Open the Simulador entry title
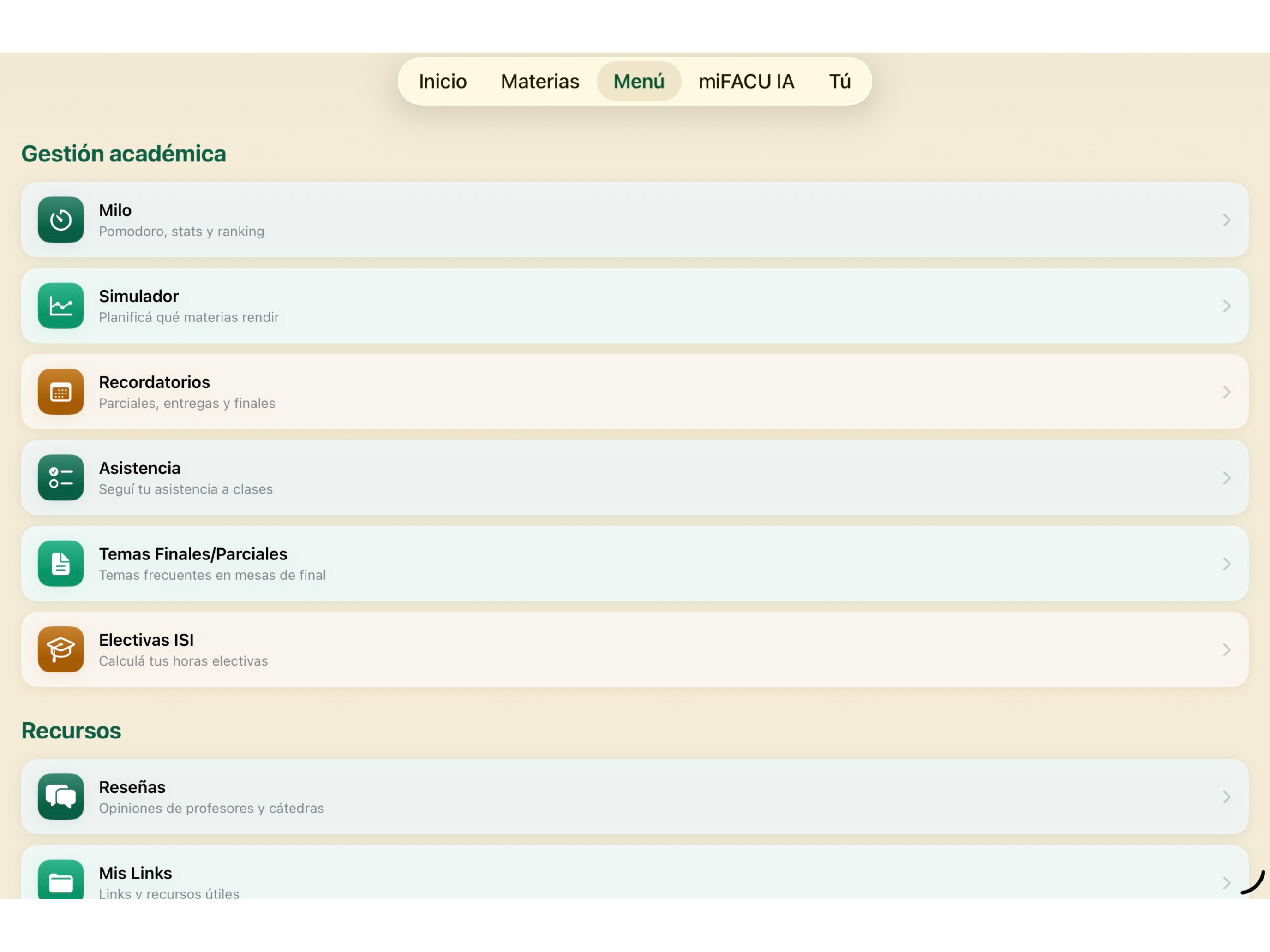 pos(139,296)
